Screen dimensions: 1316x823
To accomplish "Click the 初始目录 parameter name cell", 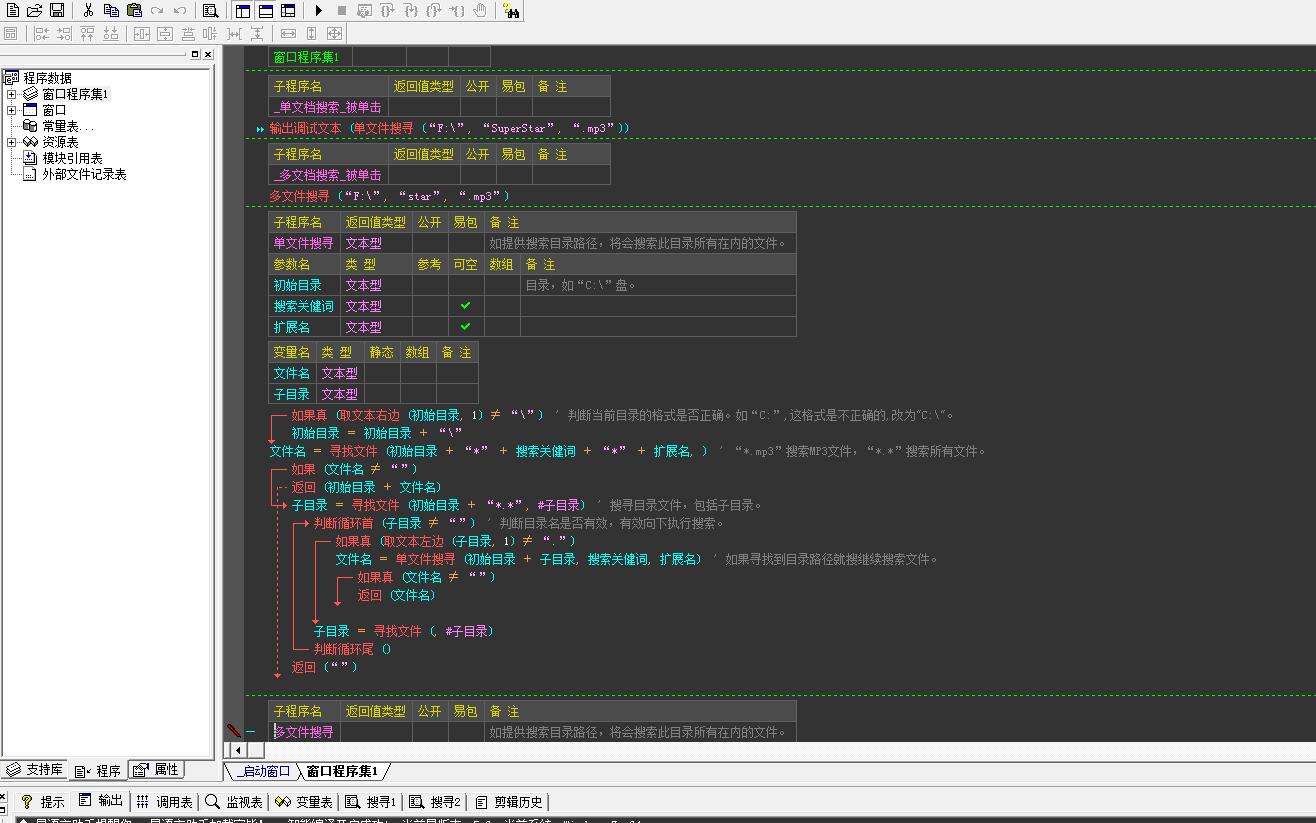I will pos(305,285).
